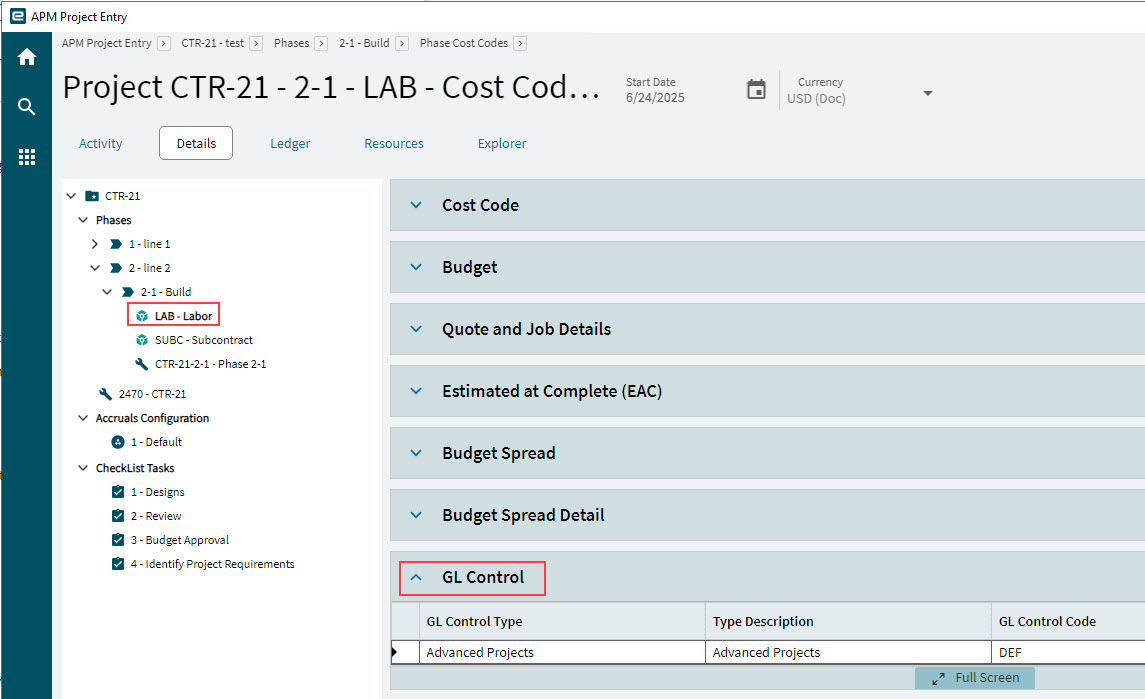Image resolution: width=1145 pixels, height=699 pixels.
Task: Expand the Cost Code panel
Action: point(416,205)
